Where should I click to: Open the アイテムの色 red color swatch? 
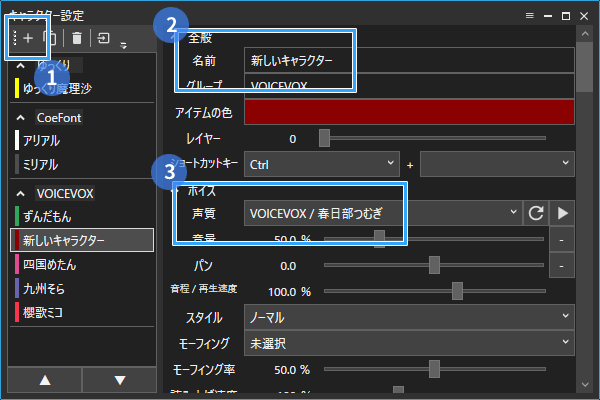click(409, 112)
